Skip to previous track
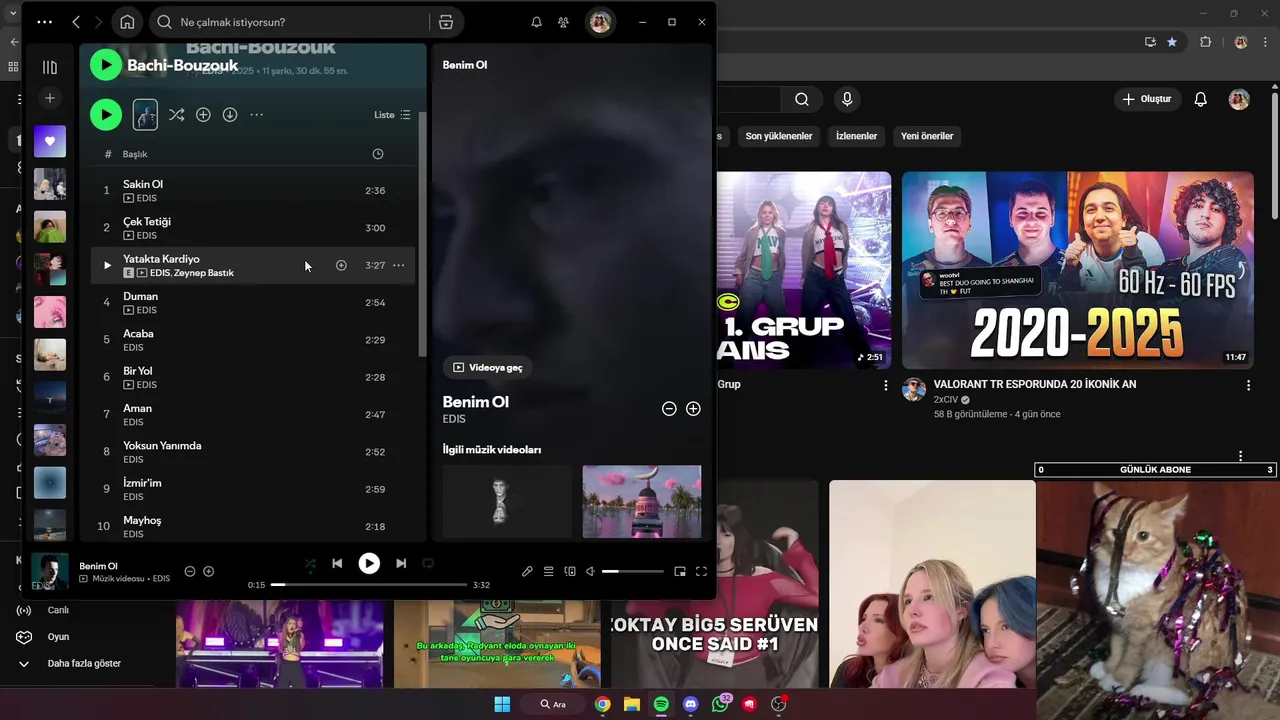 (337, 563)
